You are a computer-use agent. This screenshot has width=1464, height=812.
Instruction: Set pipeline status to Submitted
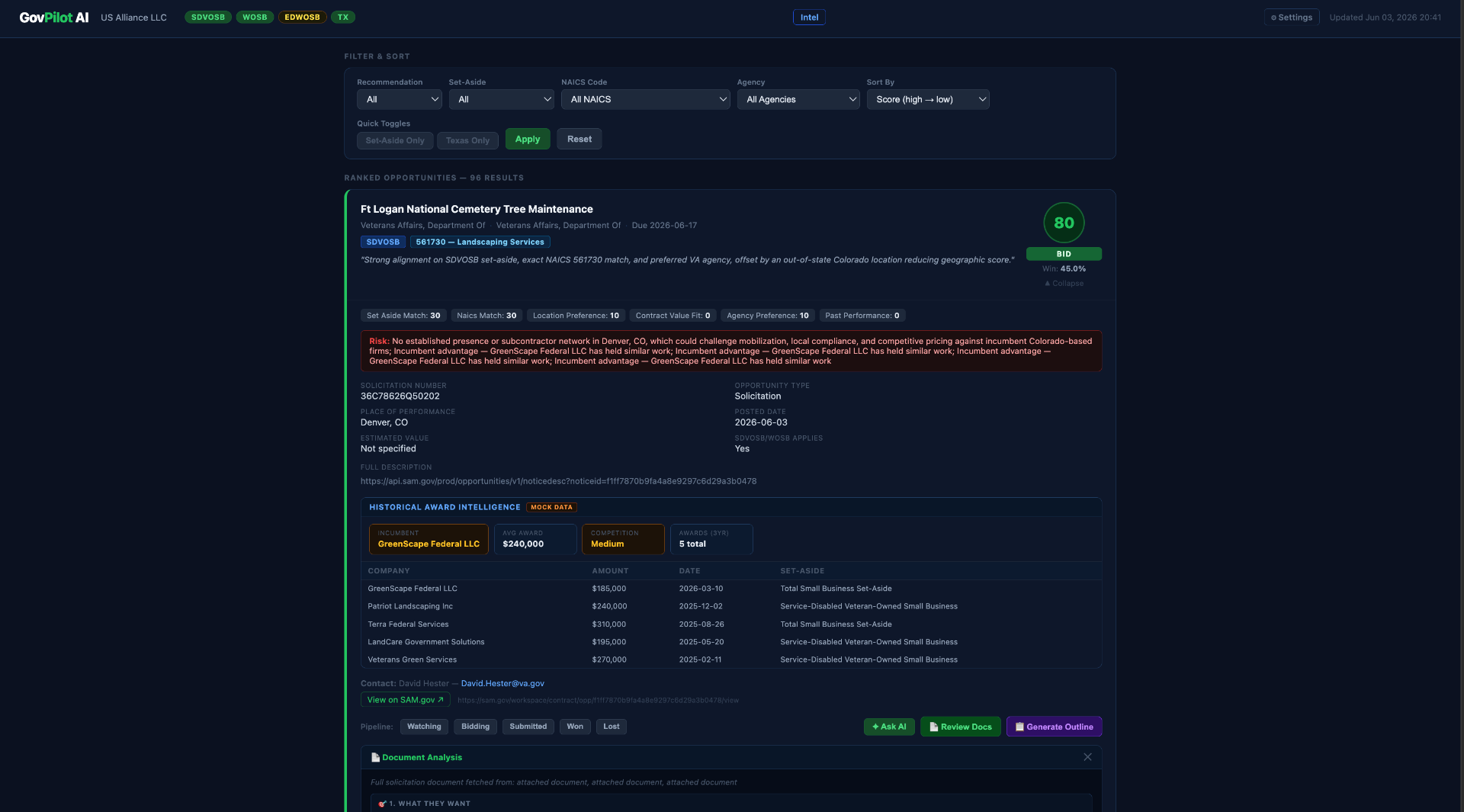point(528,727)
